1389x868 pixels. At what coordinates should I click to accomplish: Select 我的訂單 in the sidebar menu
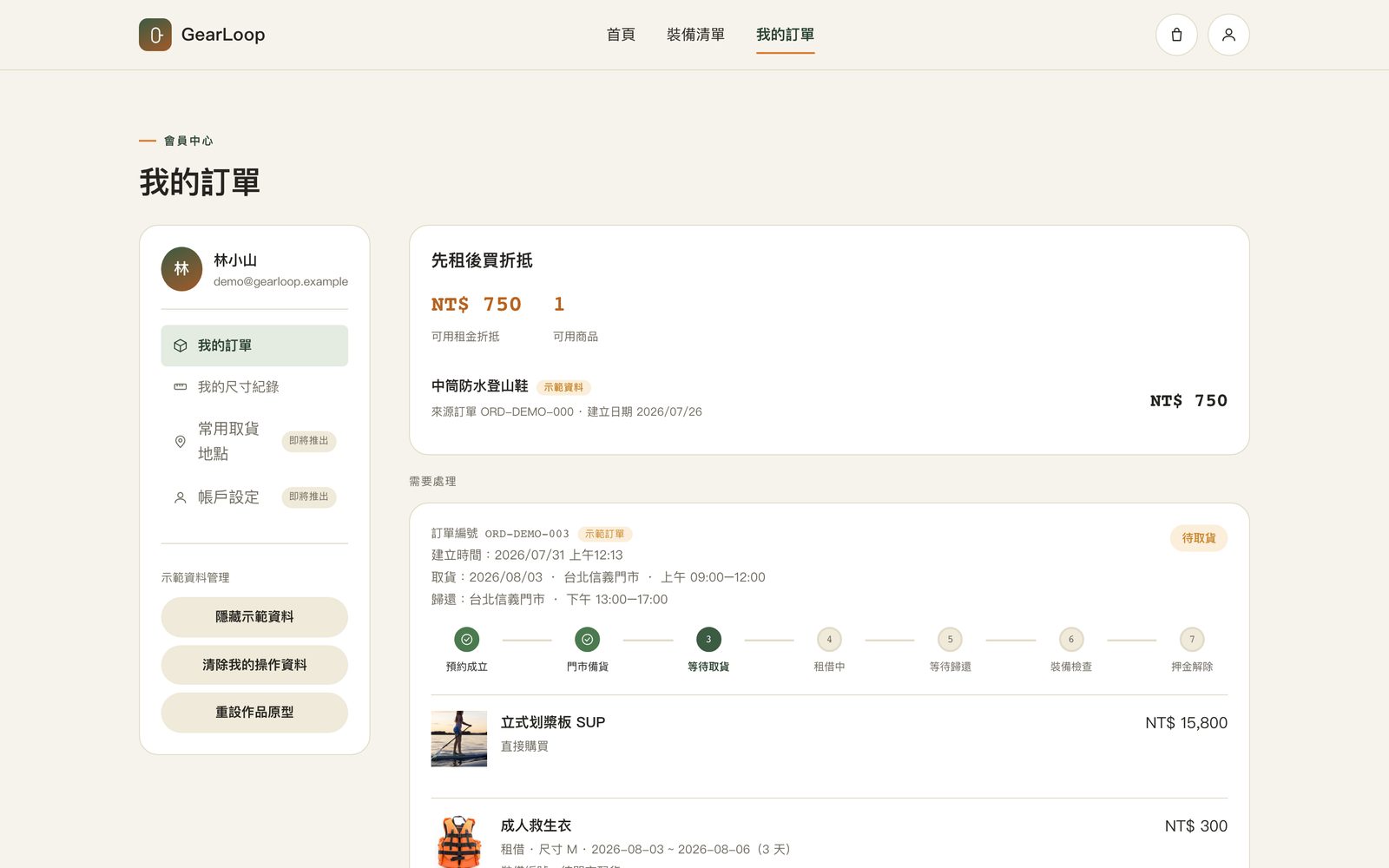(x=254, y=345)
